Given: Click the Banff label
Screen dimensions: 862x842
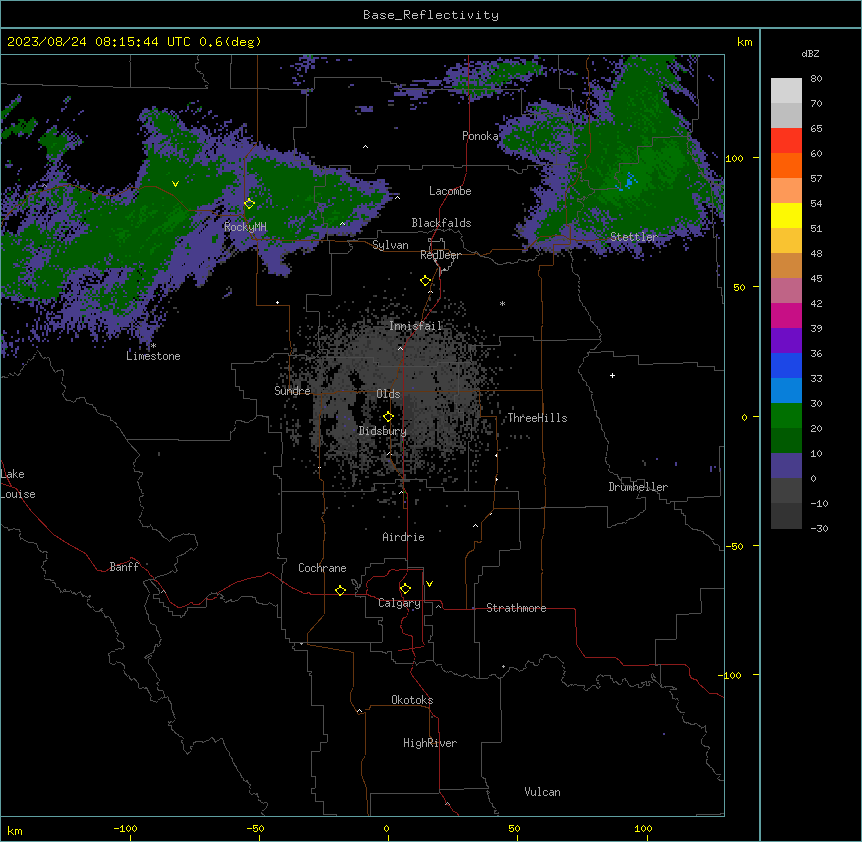Looking at the screenshot, I should click(124, 567).
